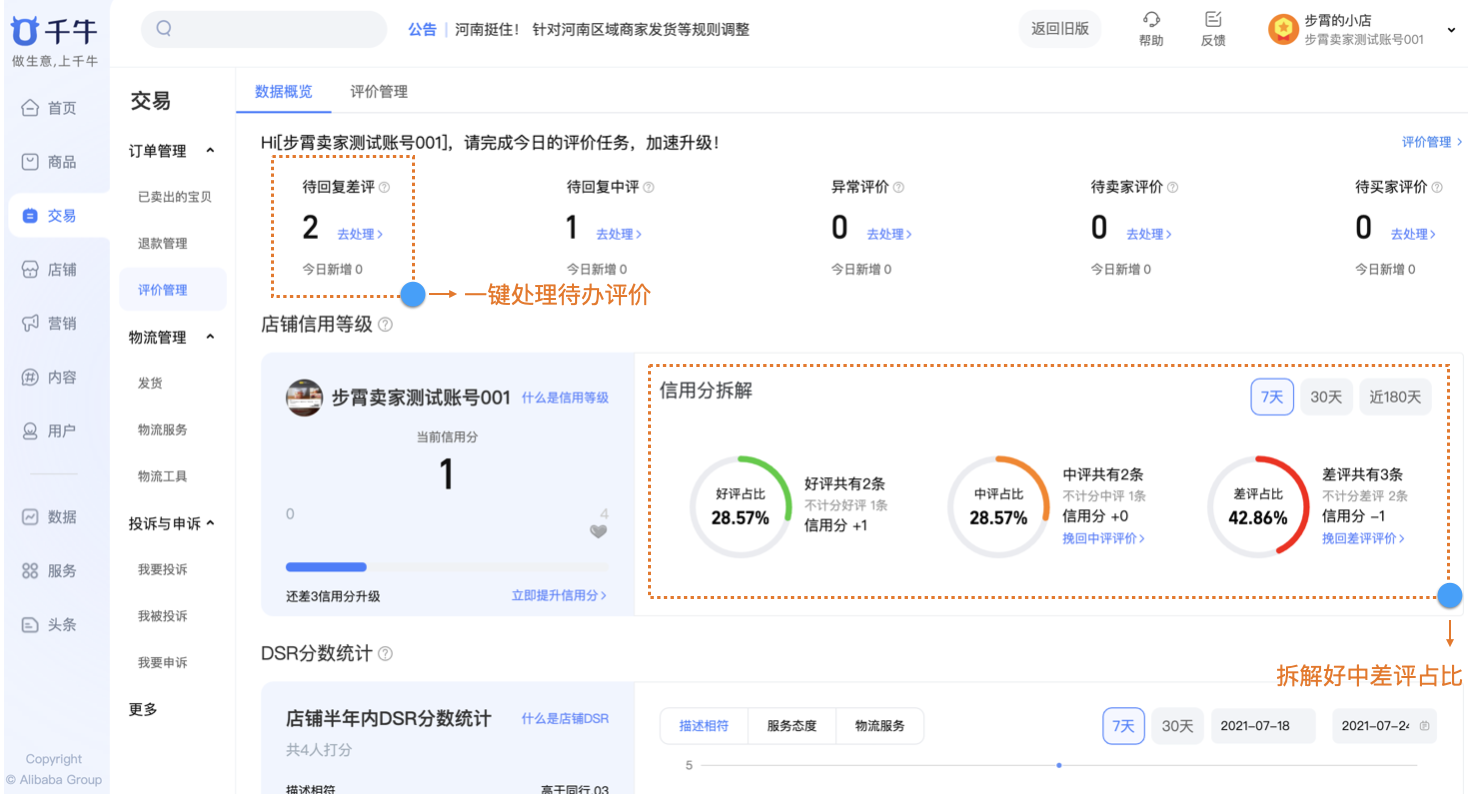Image resolution: width=1468 pixels, height=794 pixels.
Task: Open 物流工具 menu item
Action: pyautogui.click(x=163, y=476)
